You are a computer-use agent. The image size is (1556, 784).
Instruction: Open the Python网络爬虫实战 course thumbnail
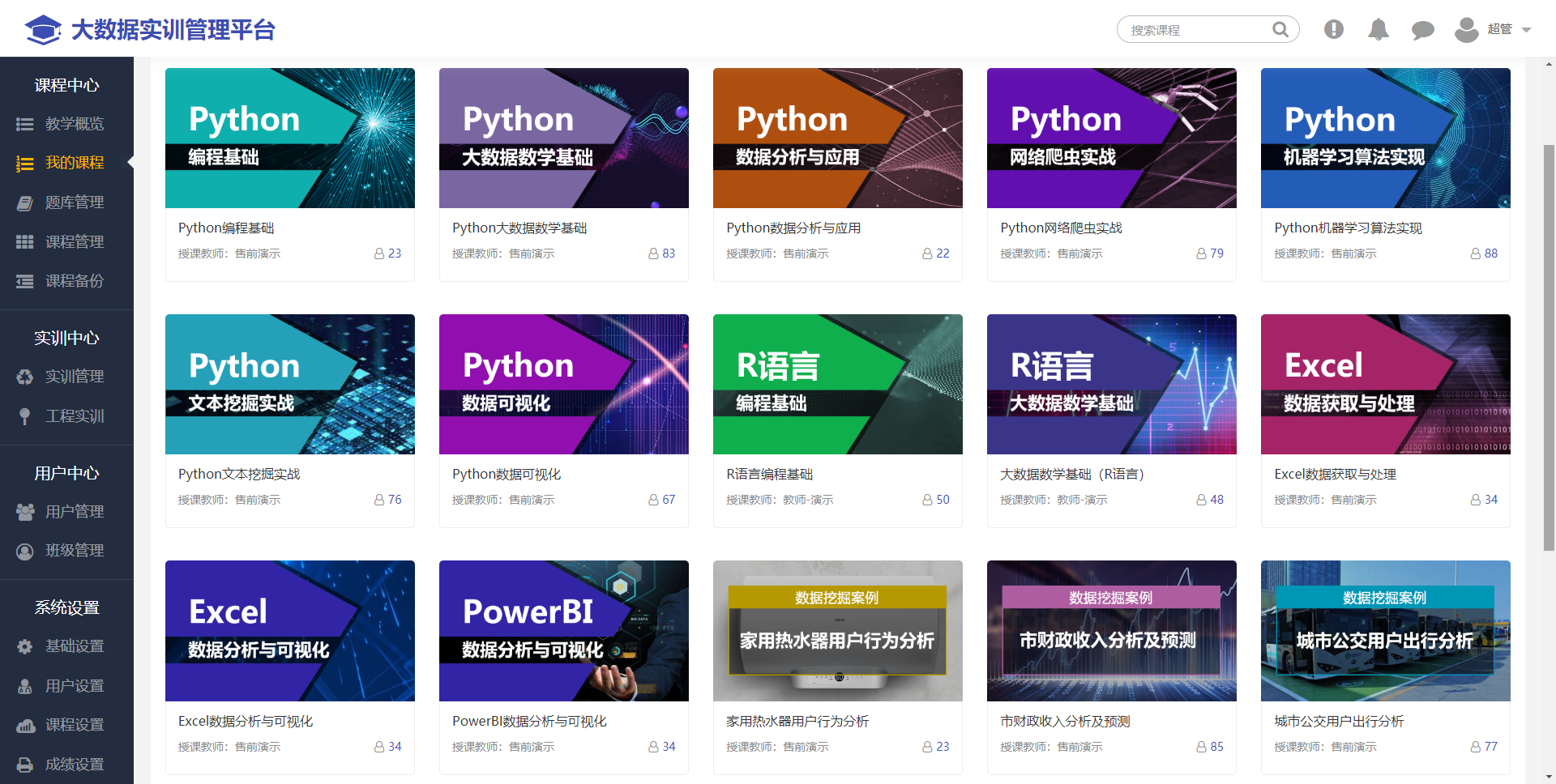tap(1112, 138)
